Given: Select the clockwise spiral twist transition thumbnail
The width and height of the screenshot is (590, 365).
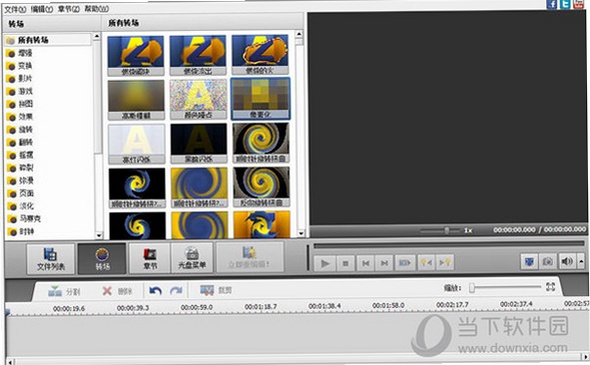Looking at the screenshot, I should point(261,143).
